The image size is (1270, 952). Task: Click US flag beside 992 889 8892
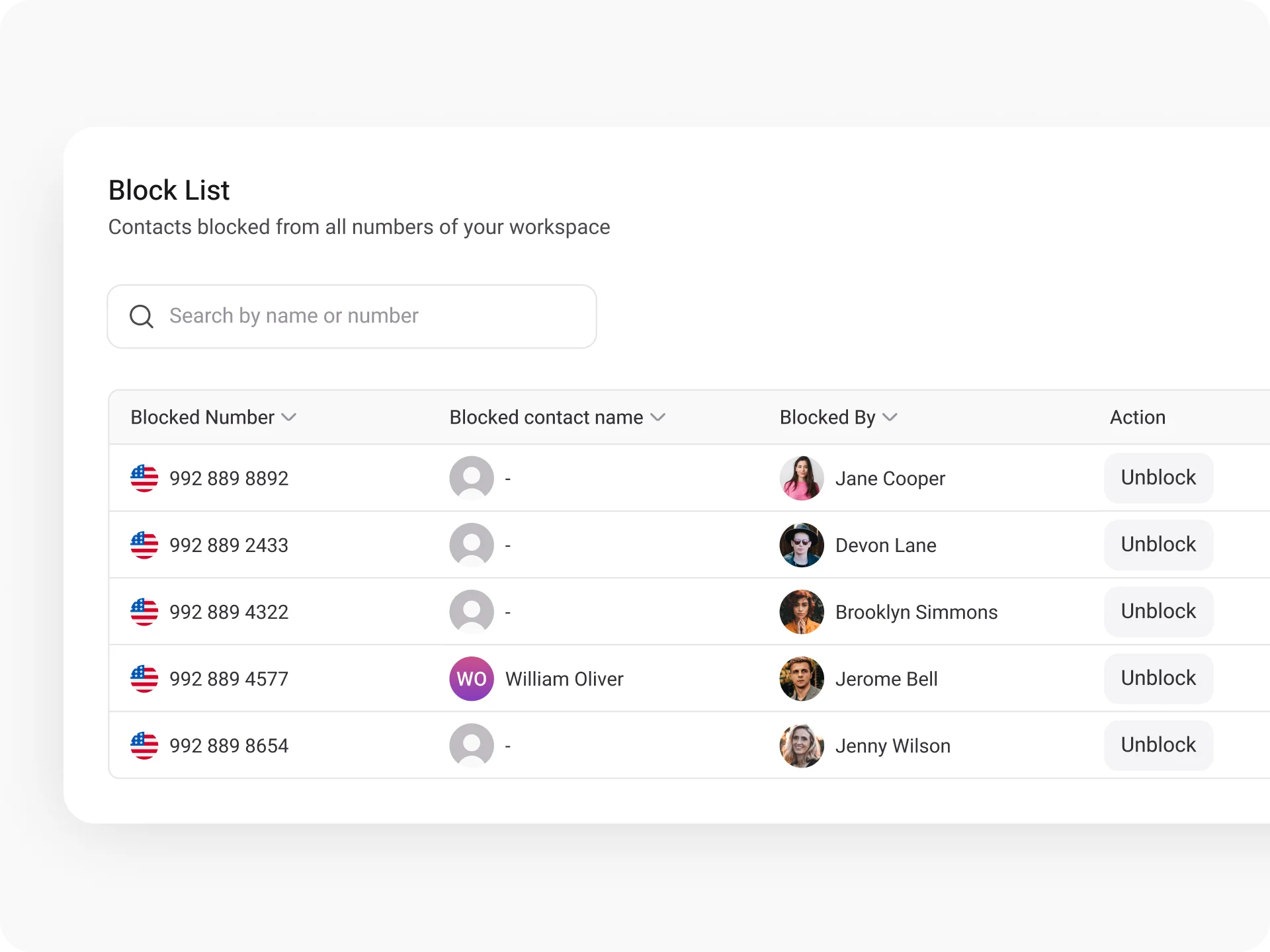point(144,478)
